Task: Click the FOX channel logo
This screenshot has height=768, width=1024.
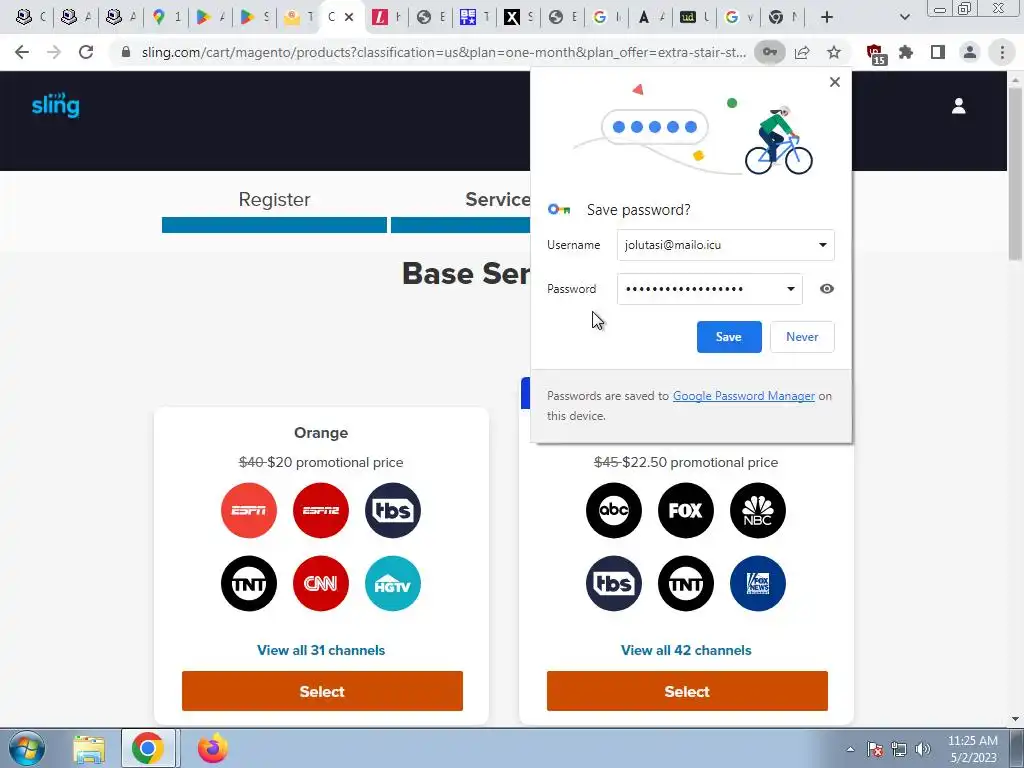Action: [686, 511]
